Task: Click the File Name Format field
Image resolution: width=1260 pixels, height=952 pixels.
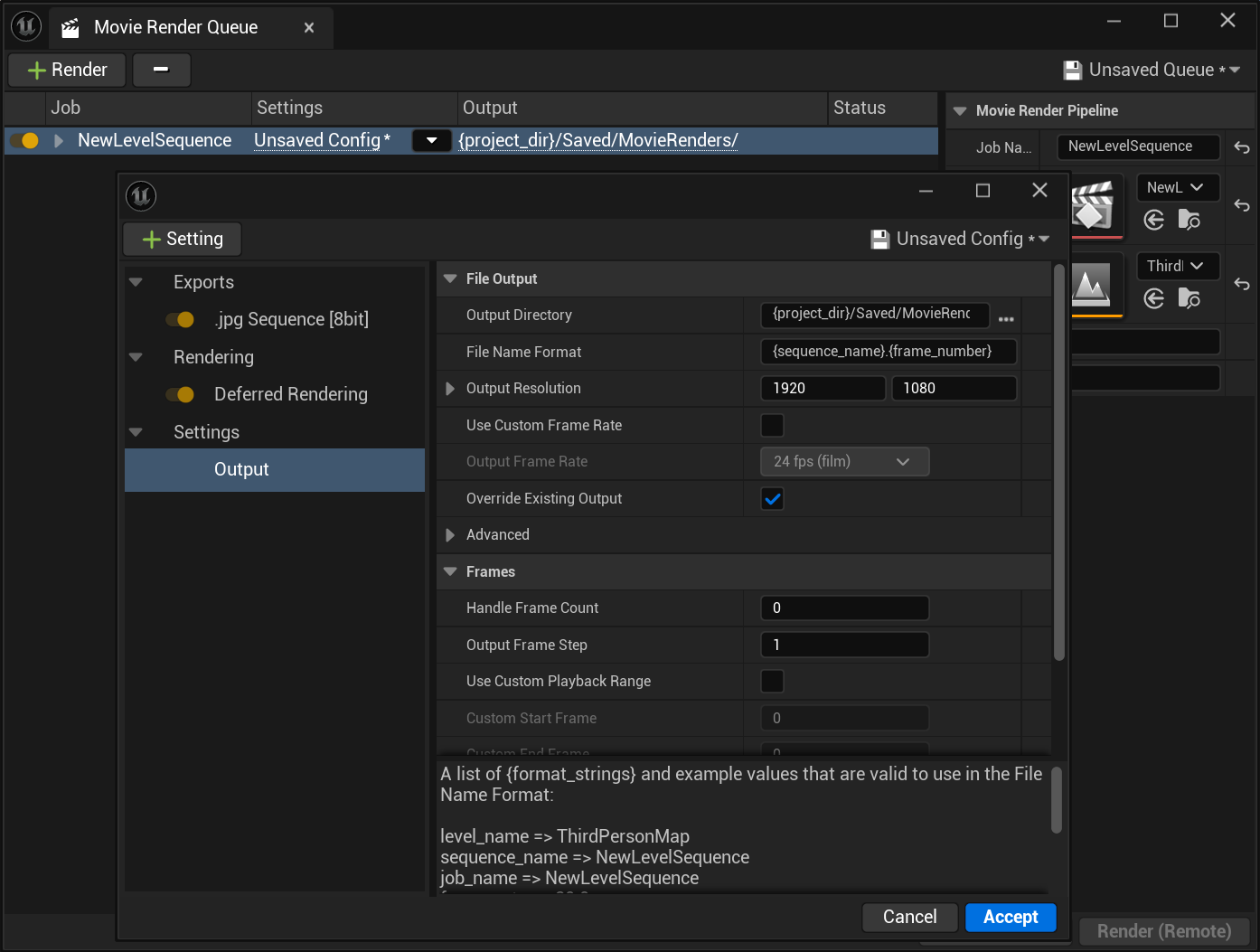Action: 889,352
